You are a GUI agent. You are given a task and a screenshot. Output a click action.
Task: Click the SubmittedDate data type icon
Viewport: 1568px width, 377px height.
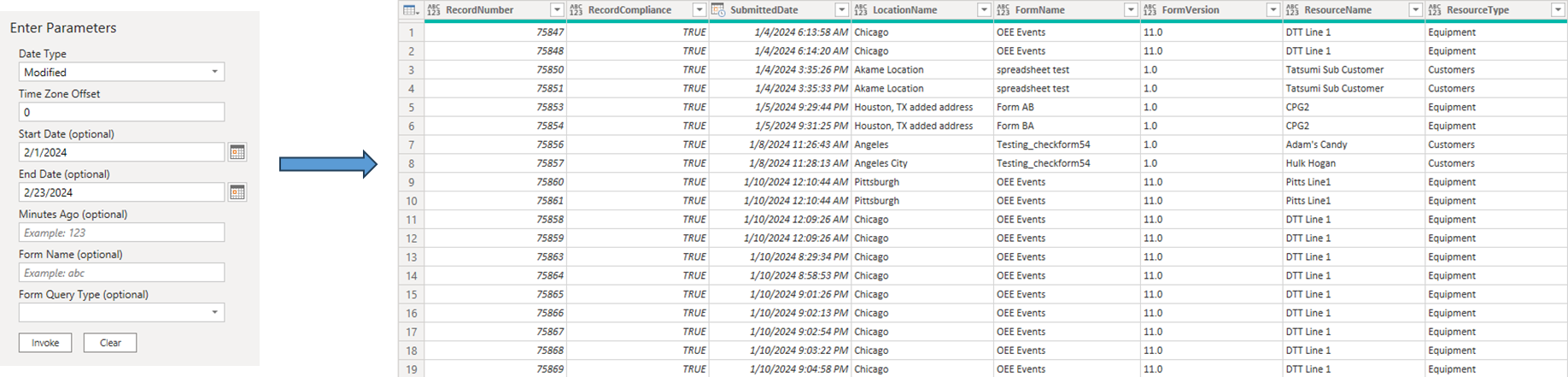click(718, 10)
